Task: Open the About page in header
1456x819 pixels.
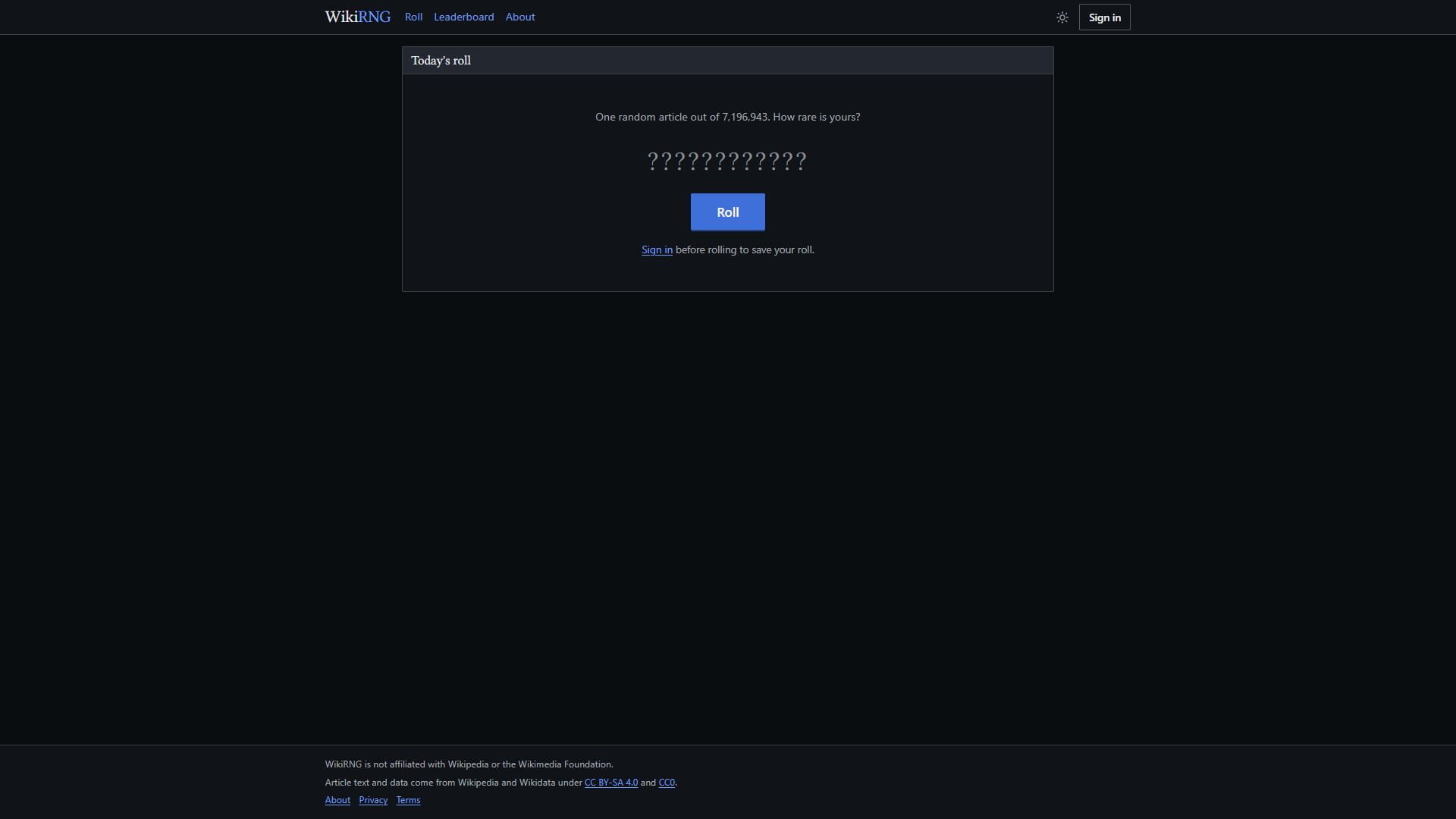Action: pos(519,17)
